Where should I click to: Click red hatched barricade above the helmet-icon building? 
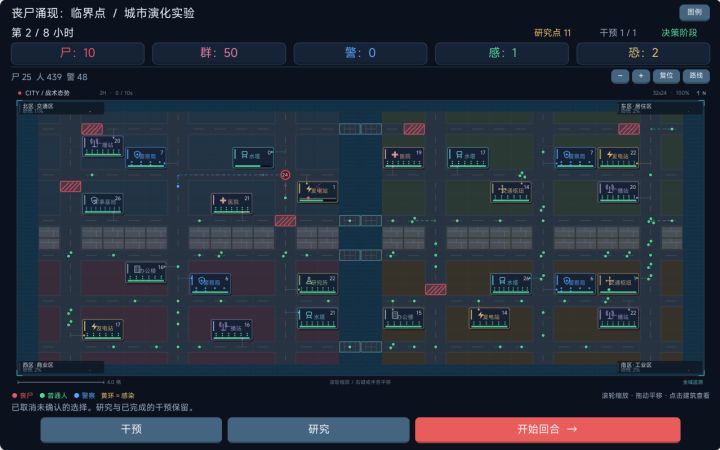click(x=70, y=186)
